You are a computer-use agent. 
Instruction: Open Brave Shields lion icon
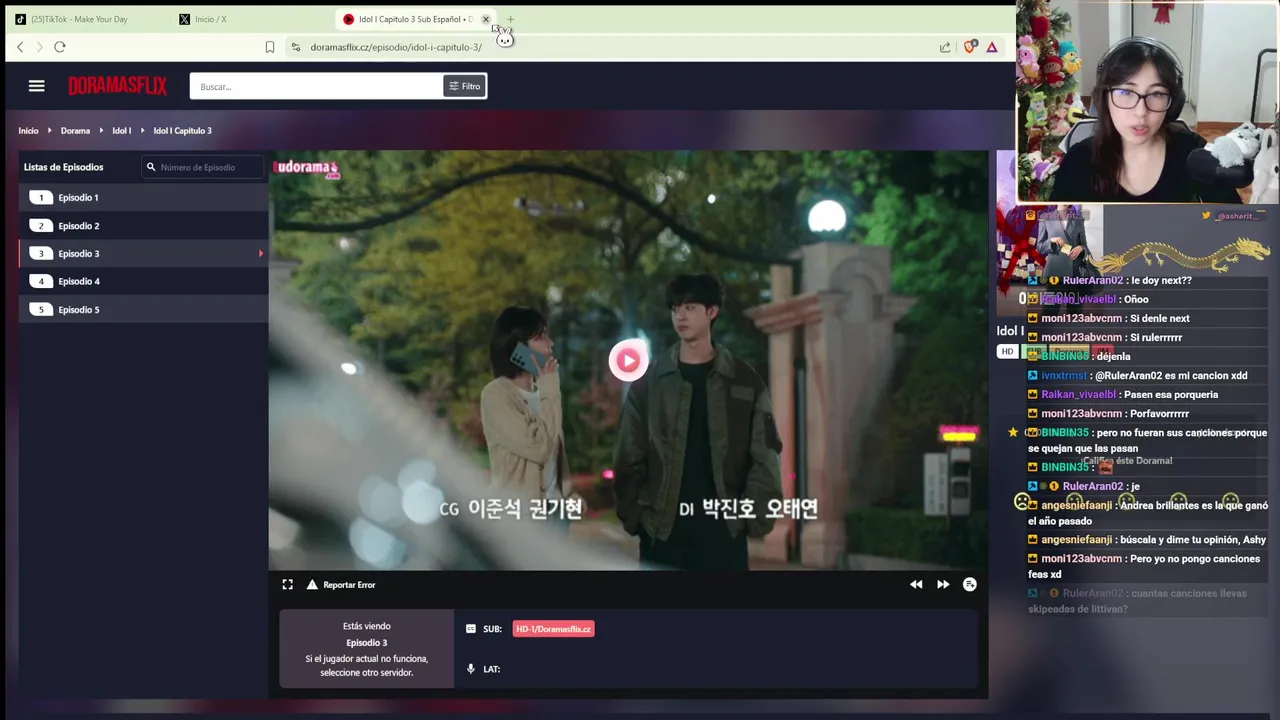point(969,47)
